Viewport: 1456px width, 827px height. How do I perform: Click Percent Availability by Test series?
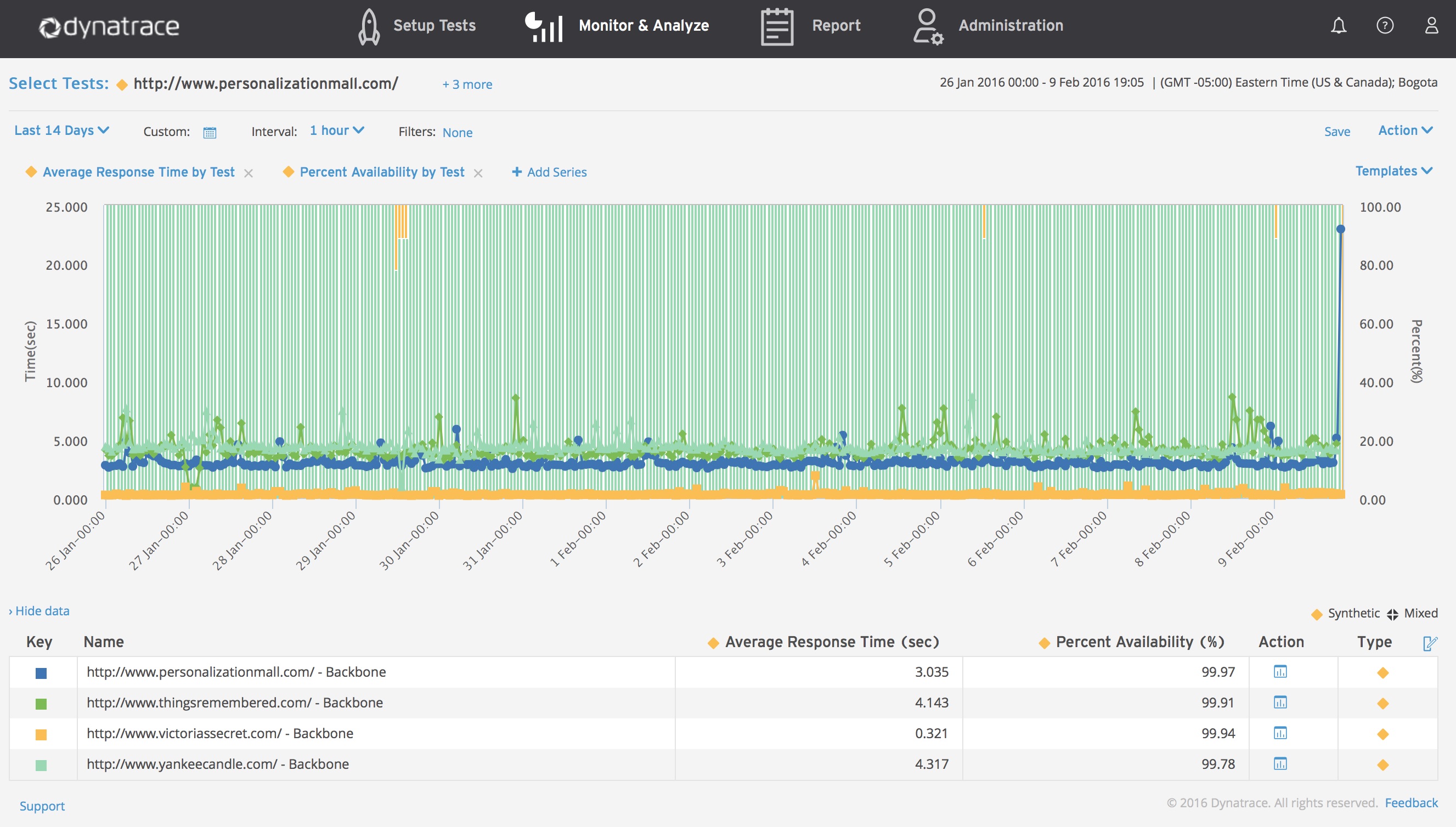(382, 172)
